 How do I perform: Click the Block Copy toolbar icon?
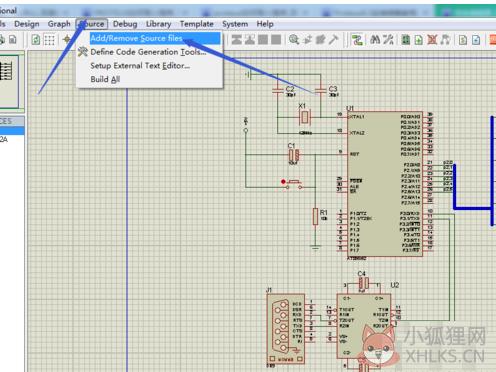[237, 40]
